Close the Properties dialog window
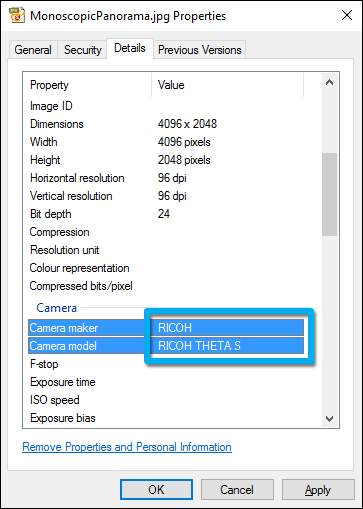 [347, 15]
